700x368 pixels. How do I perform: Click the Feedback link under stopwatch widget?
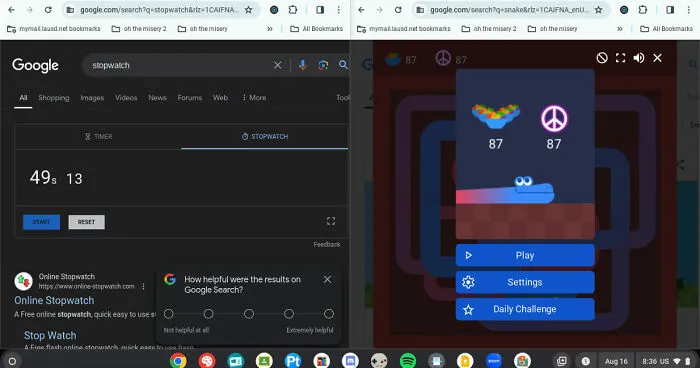327,244
